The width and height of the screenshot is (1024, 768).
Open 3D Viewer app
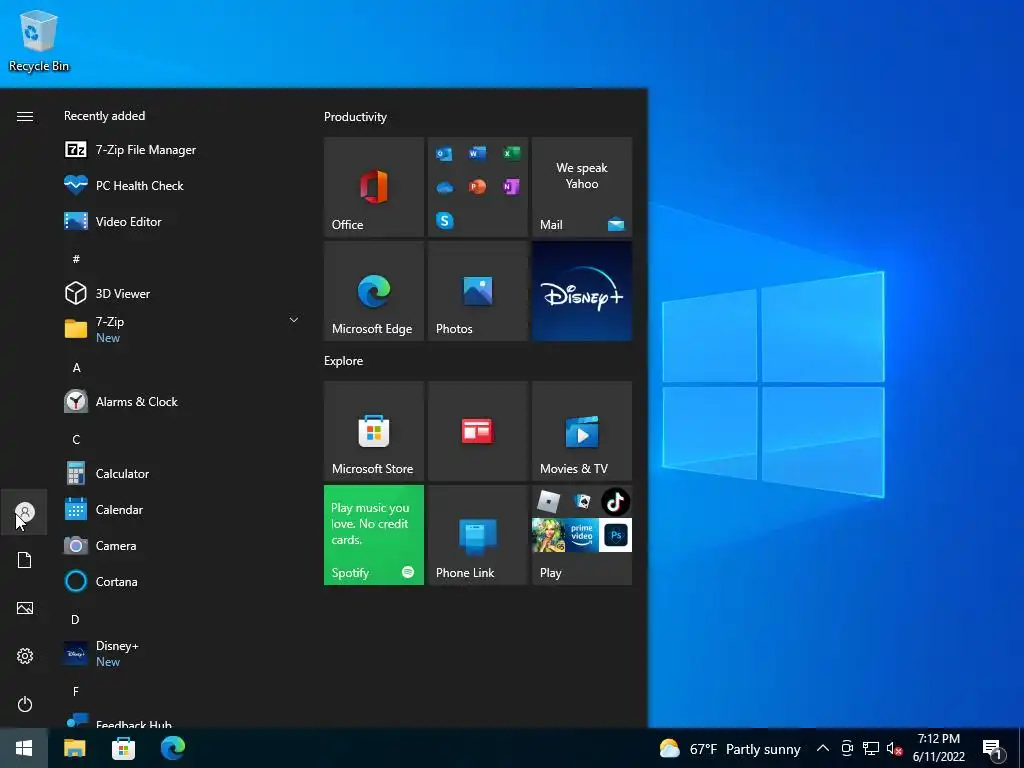coord(180,293)
